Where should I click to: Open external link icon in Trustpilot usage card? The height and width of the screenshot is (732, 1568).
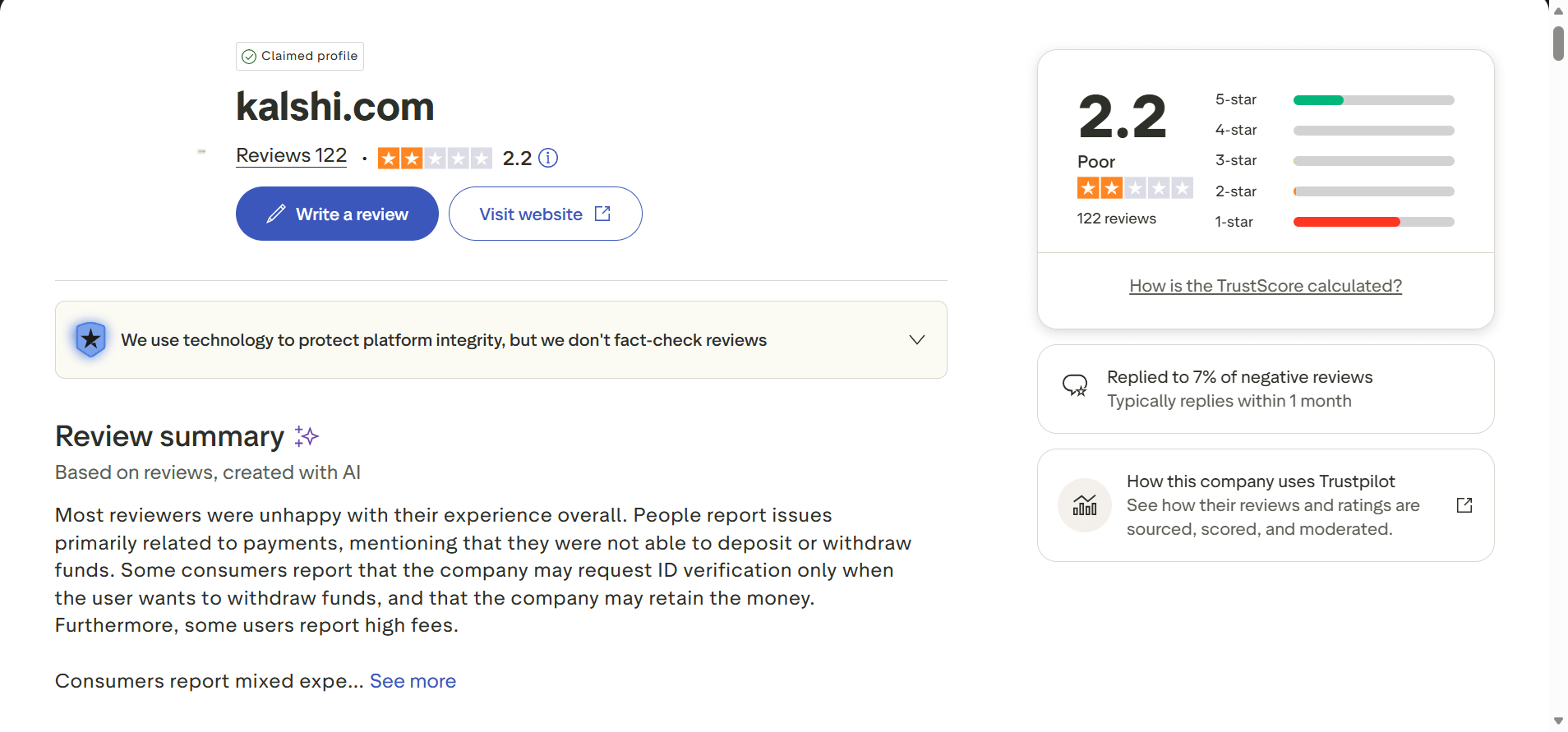coord(1464,505)
